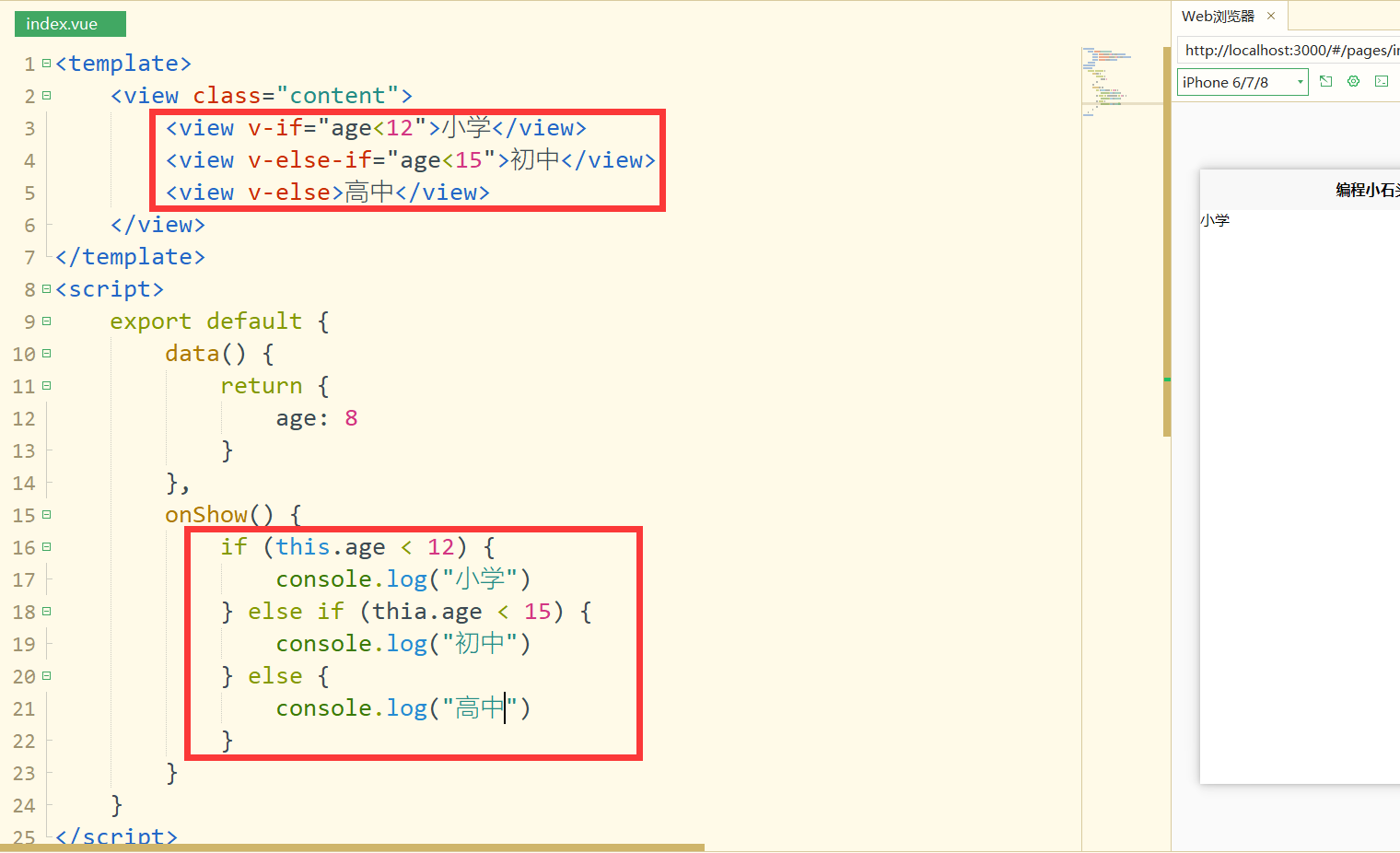Image resolution: width=1400 pixels, height=853 pixels.
Task: Open the iPhone 6/7/8 device dropdown
Action: click(1242, 82)
